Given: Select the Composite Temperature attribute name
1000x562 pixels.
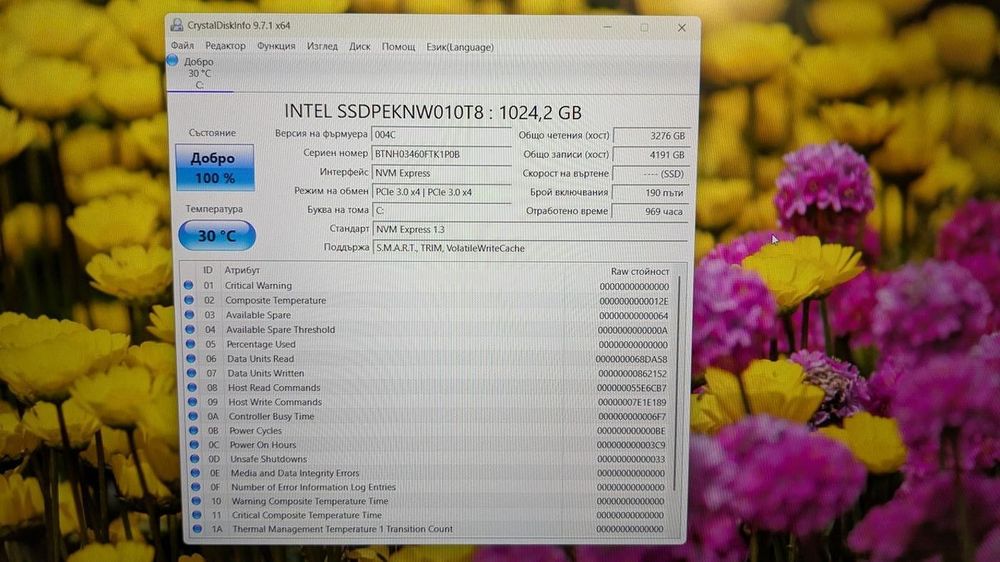Looking at the screenshot, I should click(x=276, y=300).
